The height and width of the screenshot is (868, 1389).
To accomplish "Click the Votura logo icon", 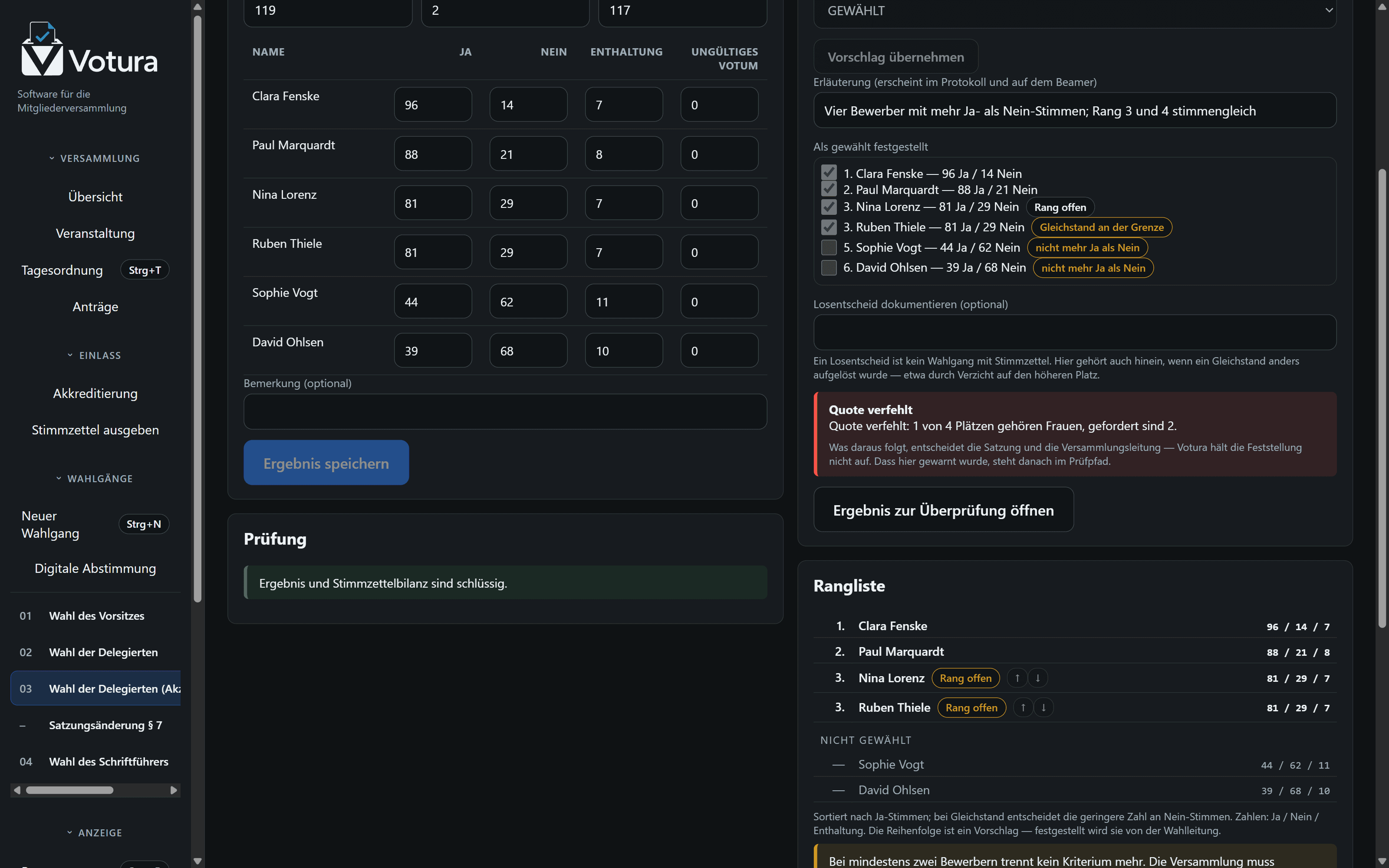I will [x=42, y=49].
